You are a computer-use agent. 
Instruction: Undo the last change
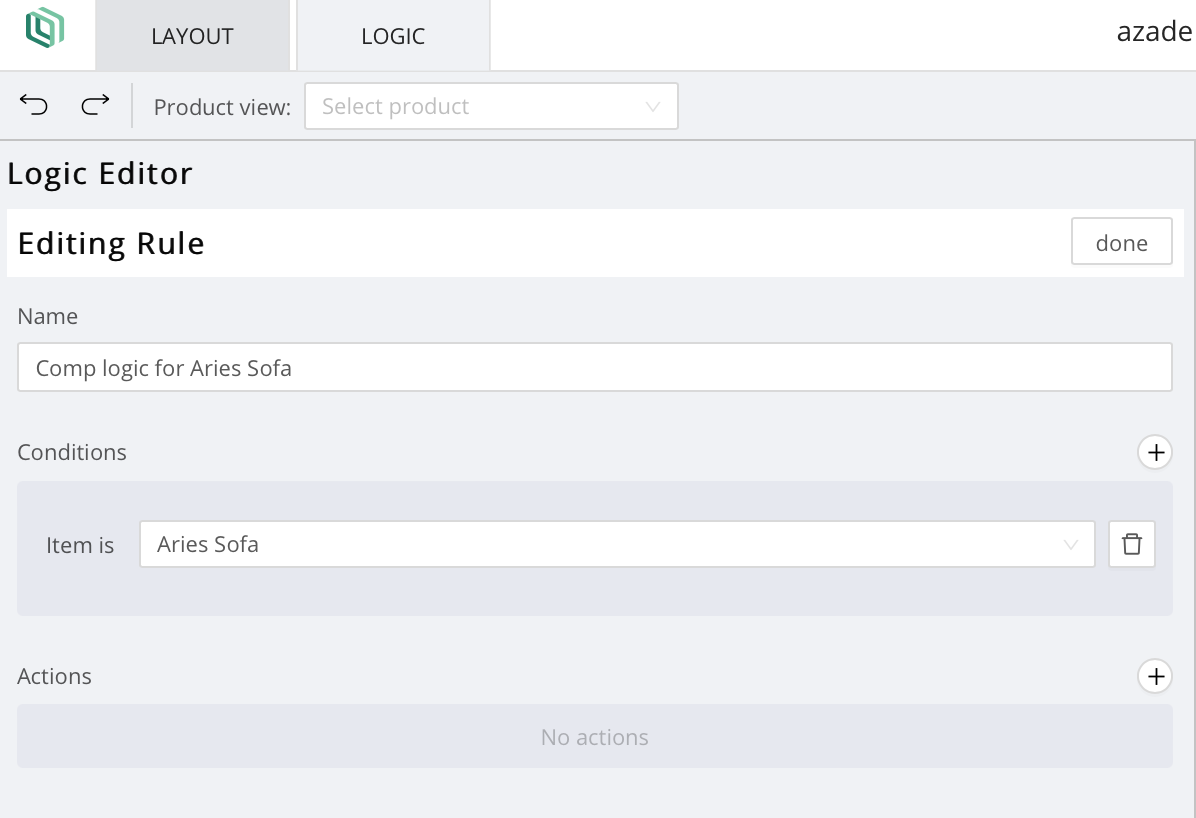point(34,105)
